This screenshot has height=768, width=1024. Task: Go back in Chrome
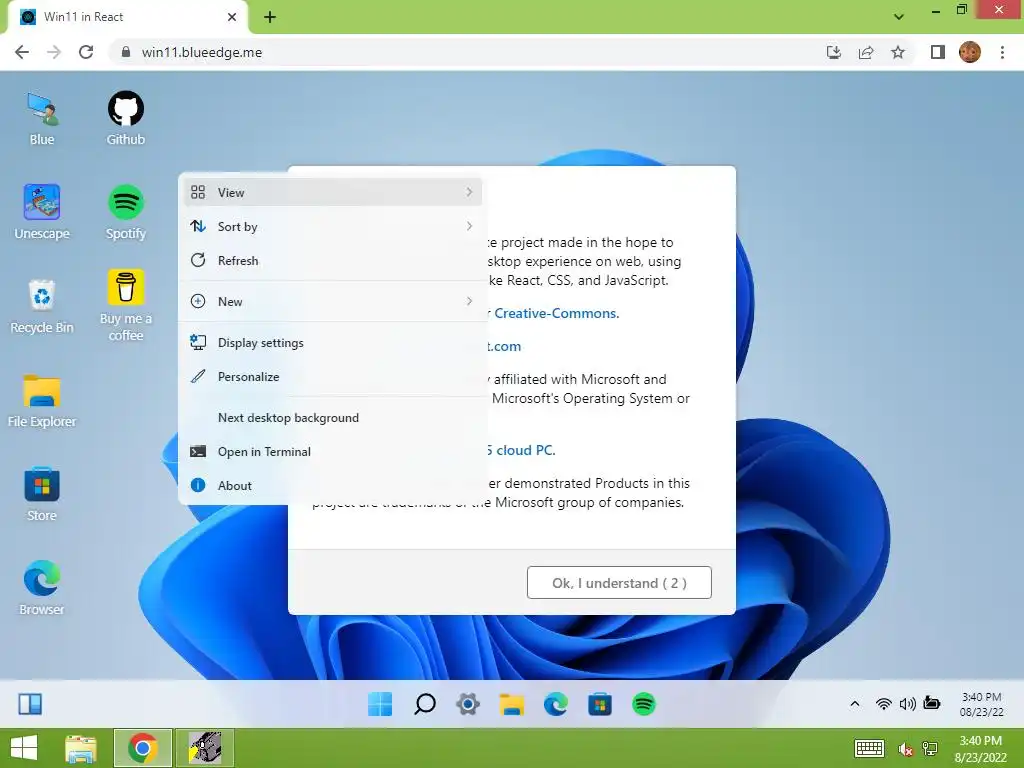(x=22, y=52)
